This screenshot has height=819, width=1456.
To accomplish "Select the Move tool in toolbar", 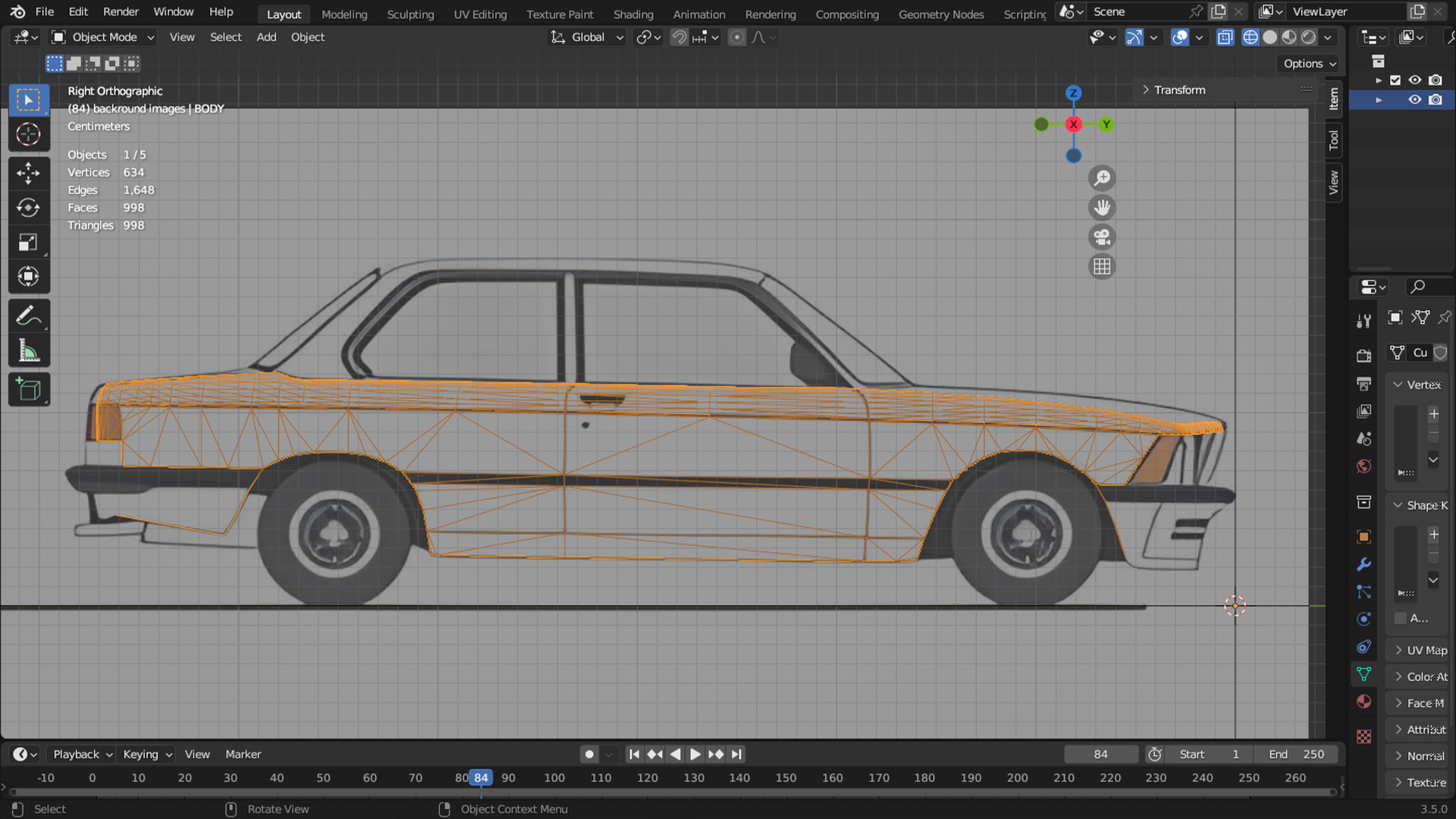I will [28, 173].
